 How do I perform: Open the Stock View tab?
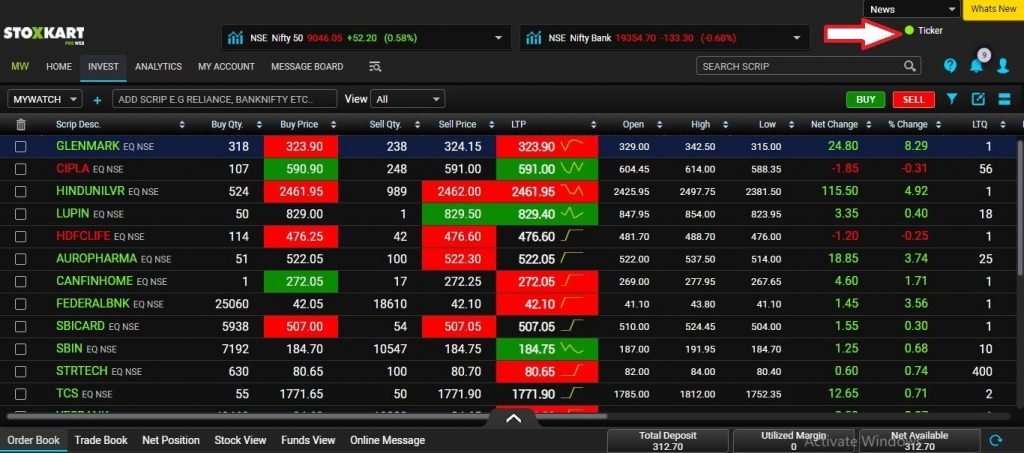point(240,440)
